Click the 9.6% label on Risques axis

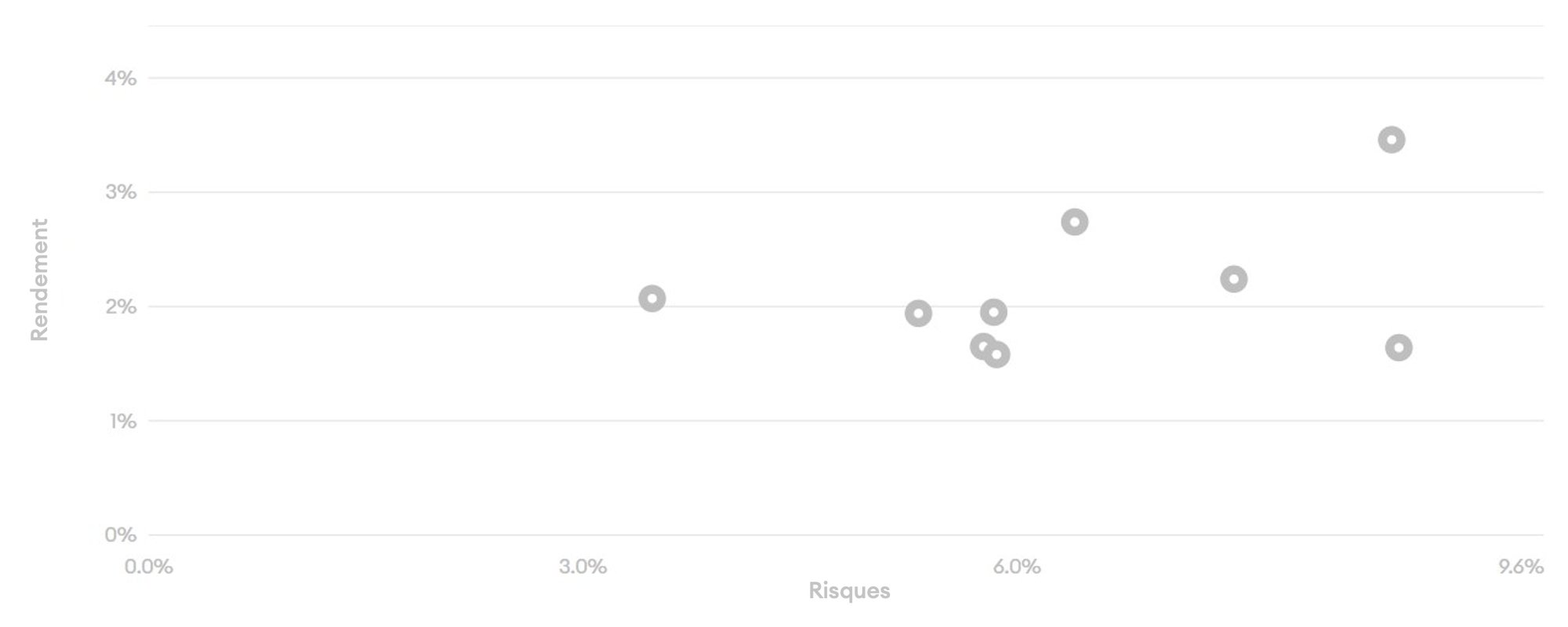click(1520, 567)
